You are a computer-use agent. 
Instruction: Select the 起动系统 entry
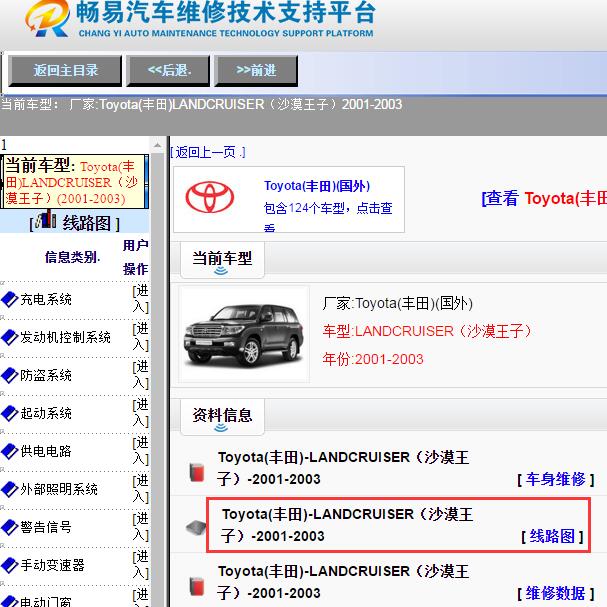pyautogui.click(x=46, y=413)
